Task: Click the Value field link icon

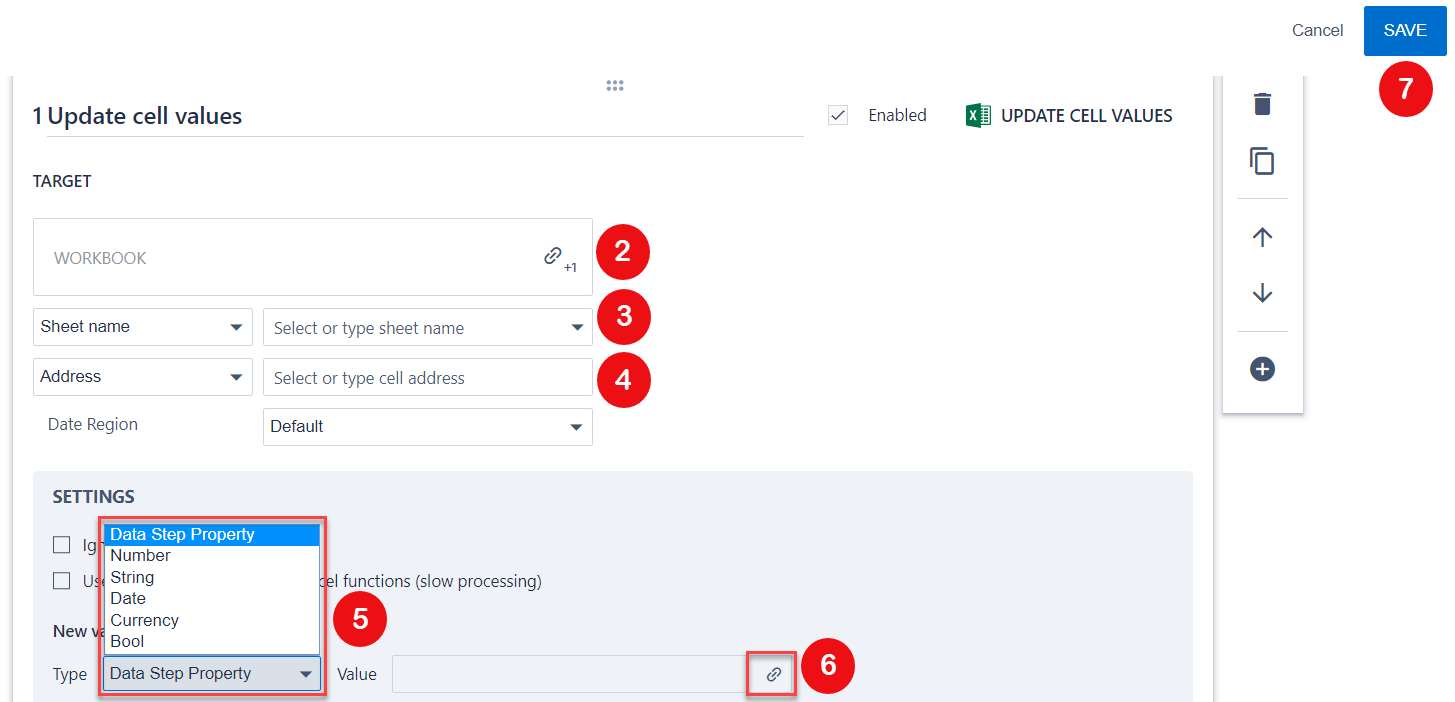Action: click(773, 675)
